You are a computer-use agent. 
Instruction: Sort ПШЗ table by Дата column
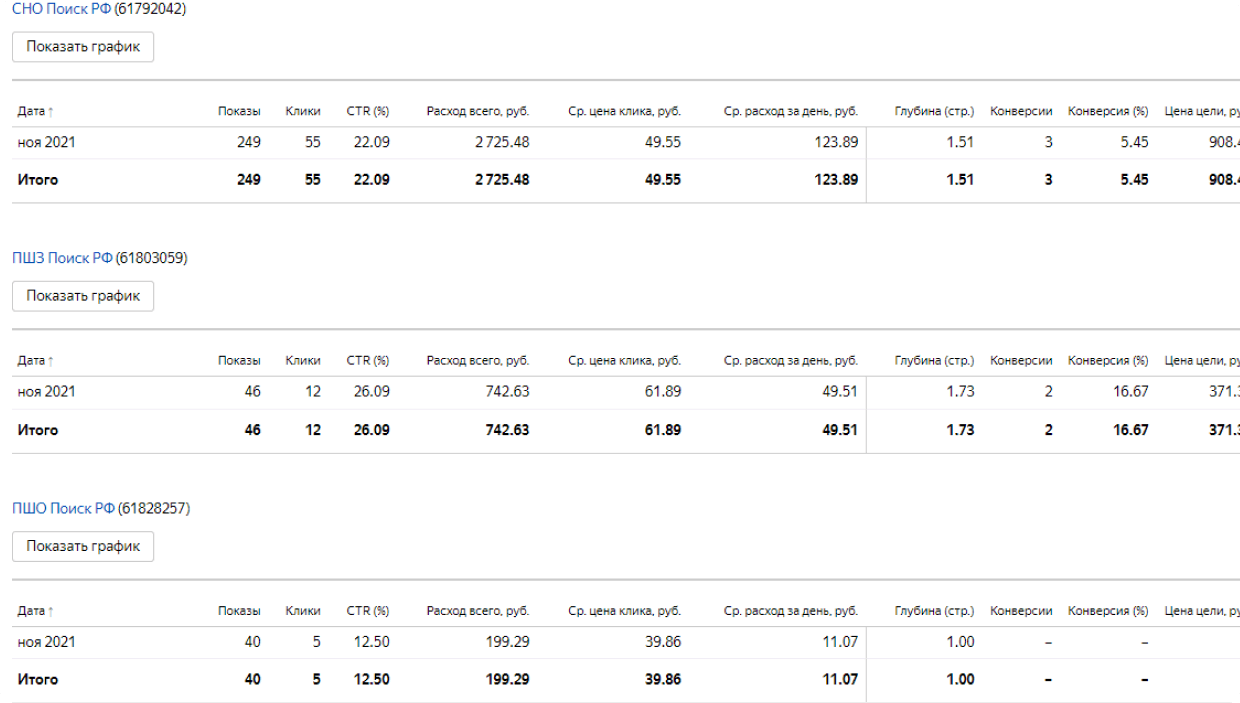[35, 360]
